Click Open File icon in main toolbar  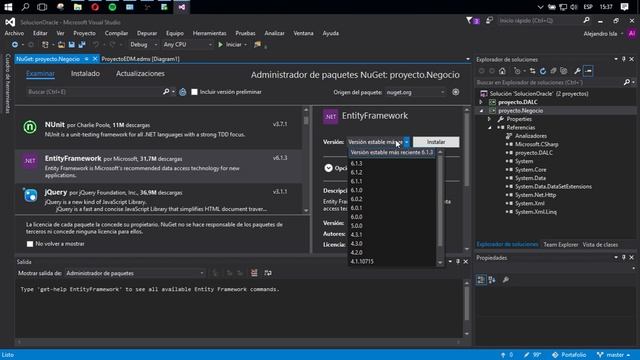61,44
